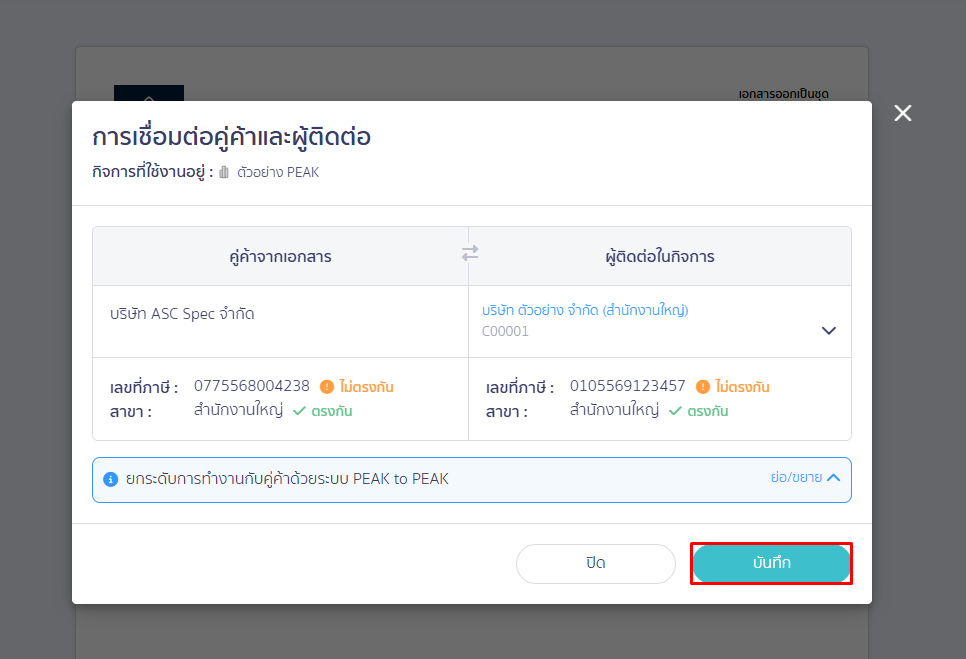Click header คู่ค้าจากเอกสาร
The height and width of the screenshot is (659, 966).
pyautogui.click(x=280, y=256)
